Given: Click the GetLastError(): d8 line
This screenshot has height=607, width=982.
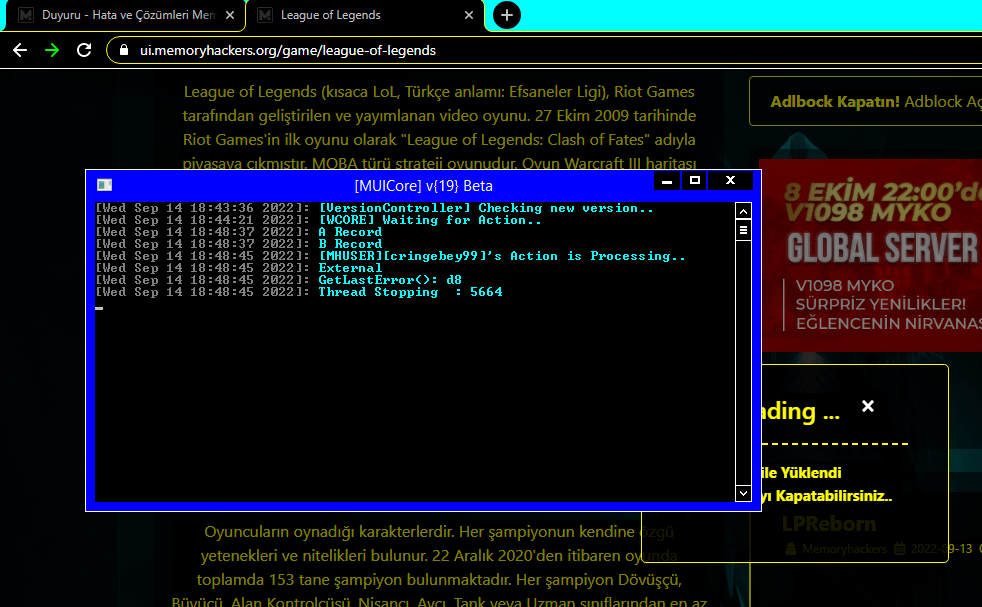Looking at the screenshot, I should click(279, 279).
